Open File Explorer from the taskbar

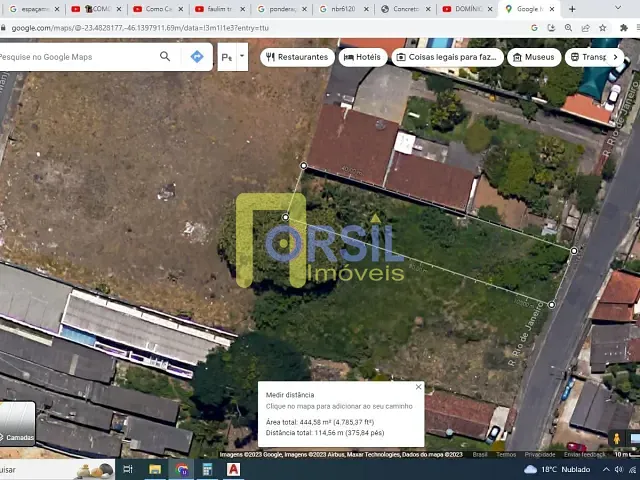155,469
